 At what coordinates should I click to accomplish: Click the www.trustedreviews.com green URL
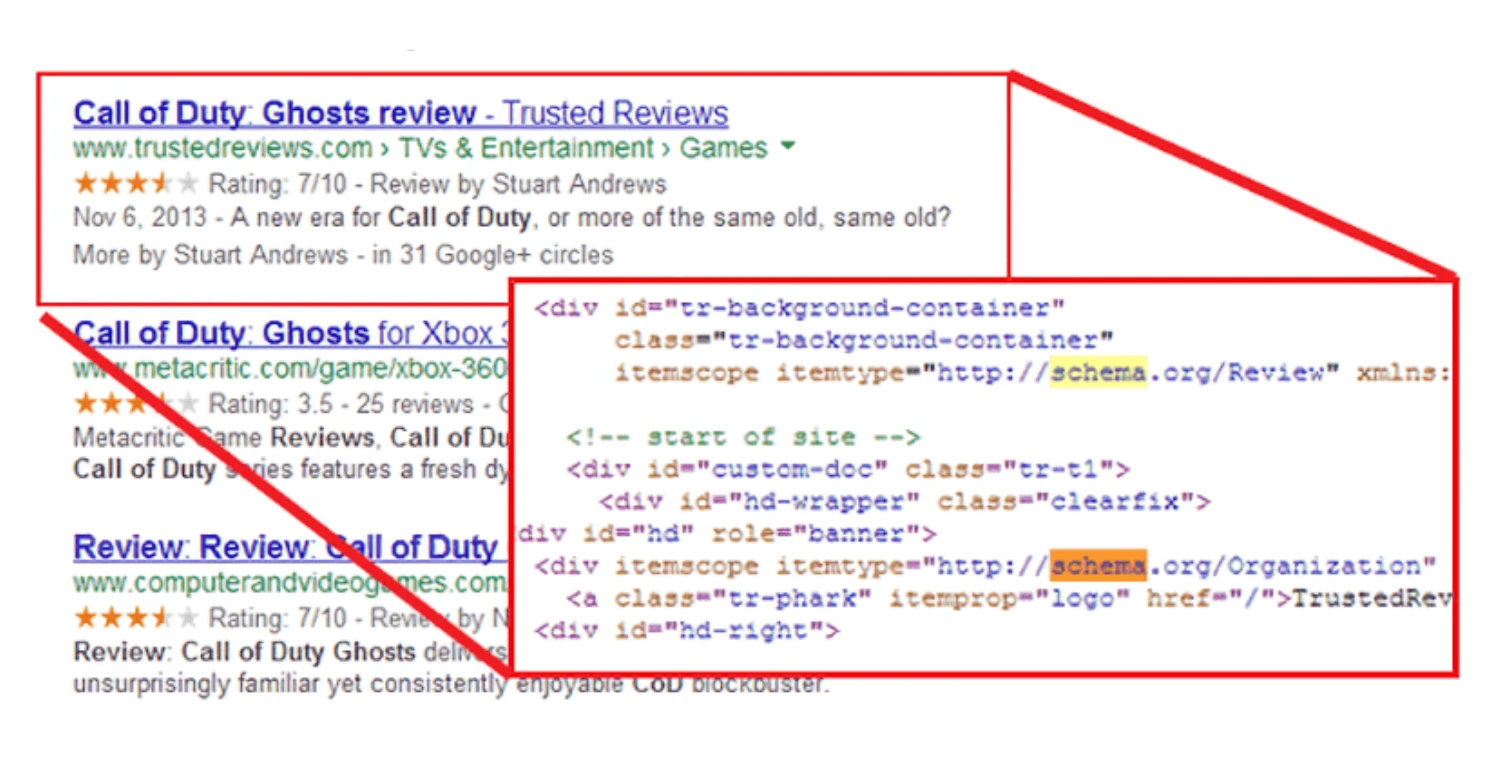click(x=223, y=148)
